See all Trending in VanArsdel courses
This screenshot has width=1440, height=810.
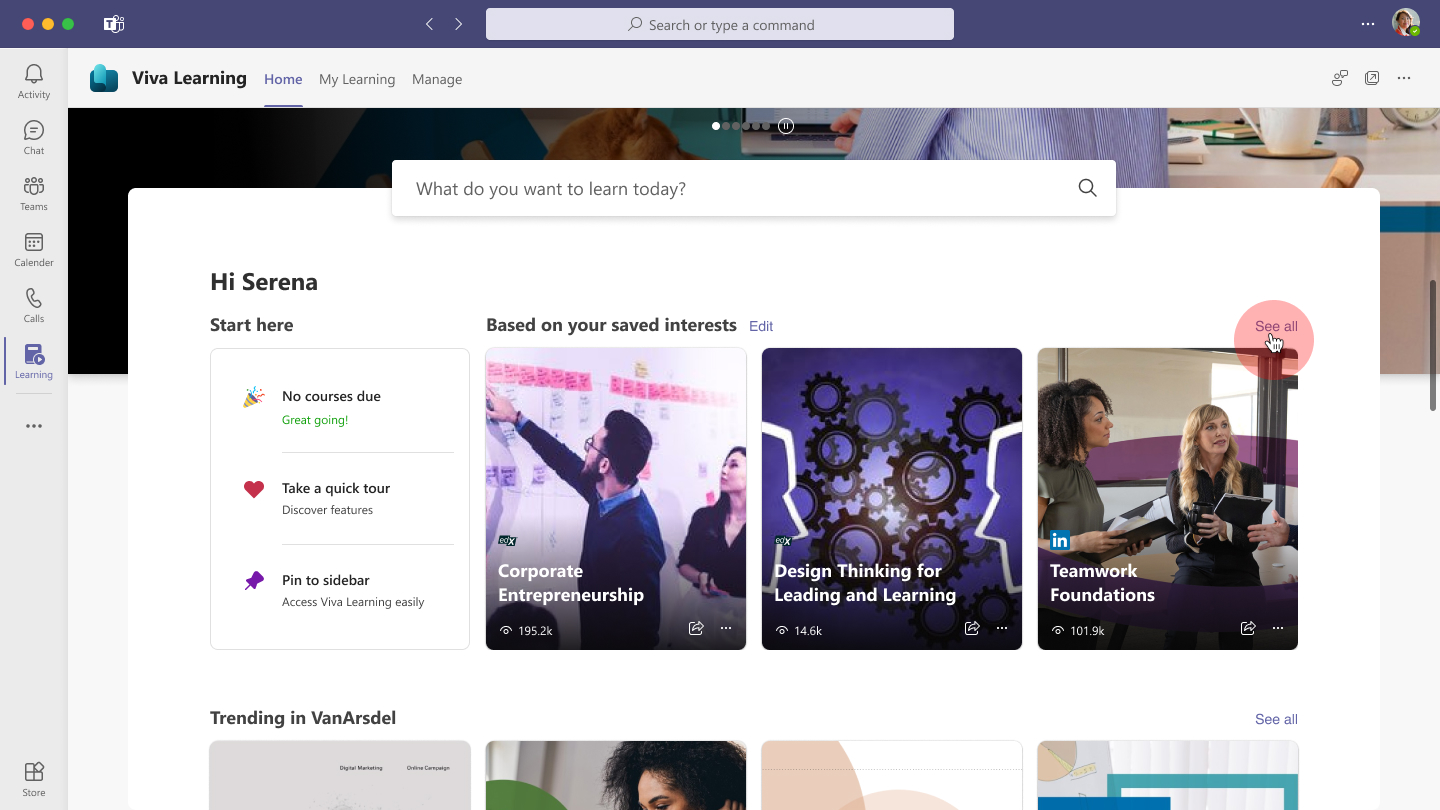tap(1276, 719)
